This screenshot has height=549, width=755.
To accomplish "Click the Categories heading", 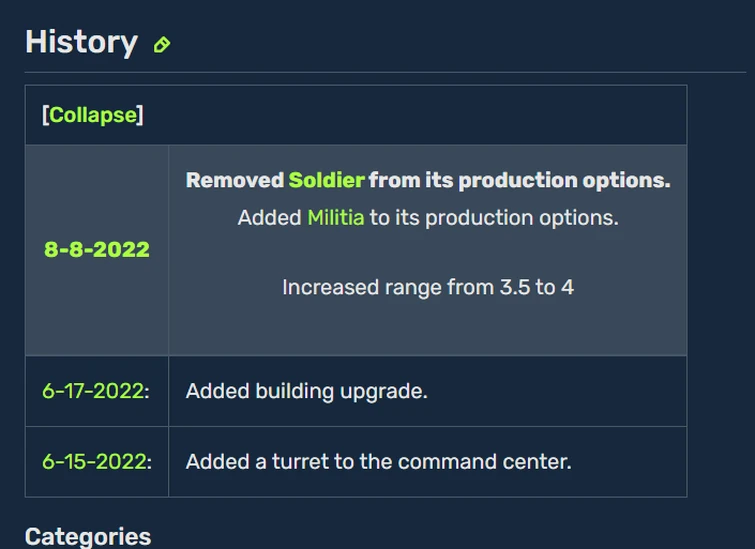I will tap(88, 536).
